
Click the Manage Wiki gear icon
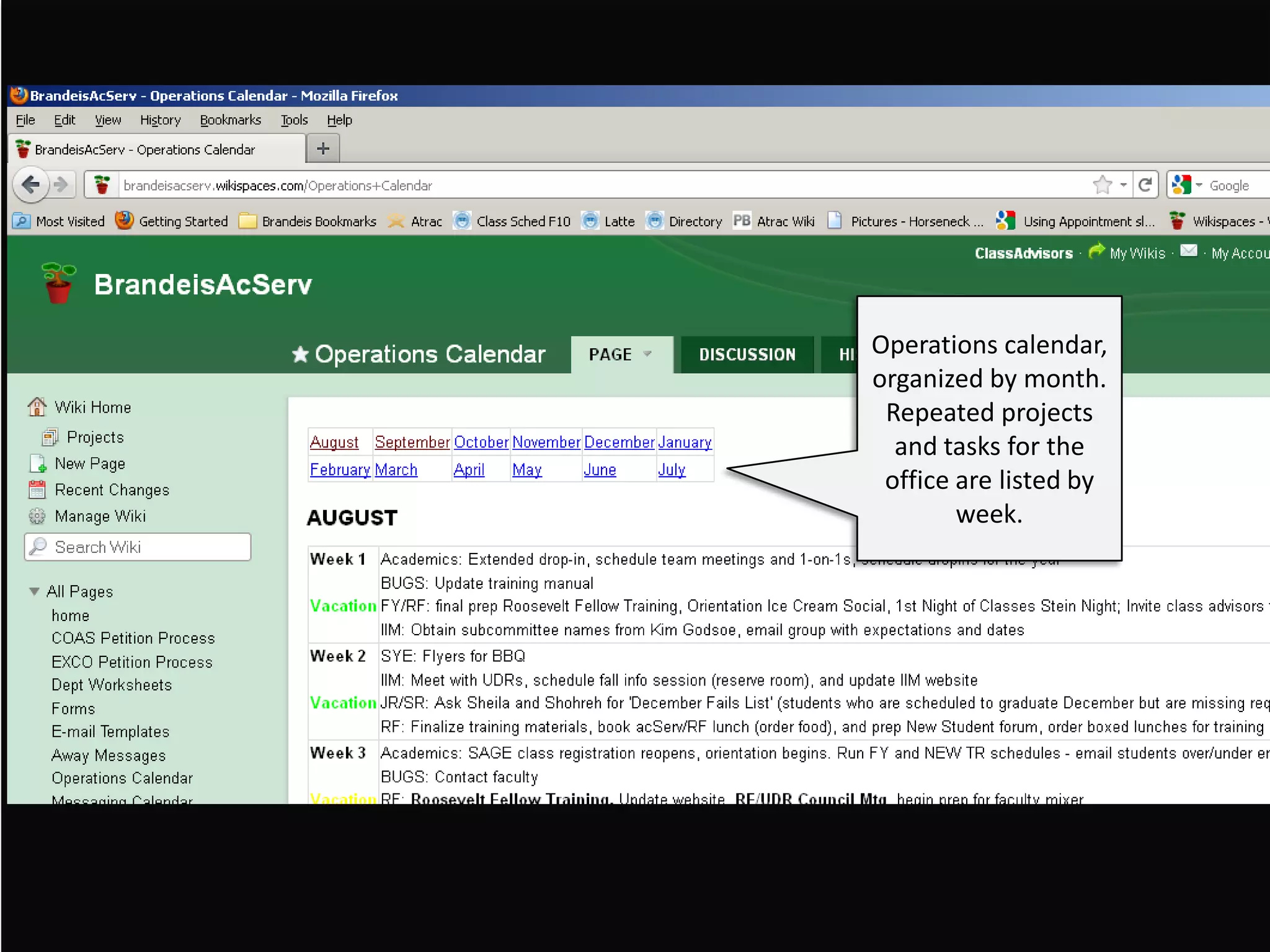pos(37,516)
